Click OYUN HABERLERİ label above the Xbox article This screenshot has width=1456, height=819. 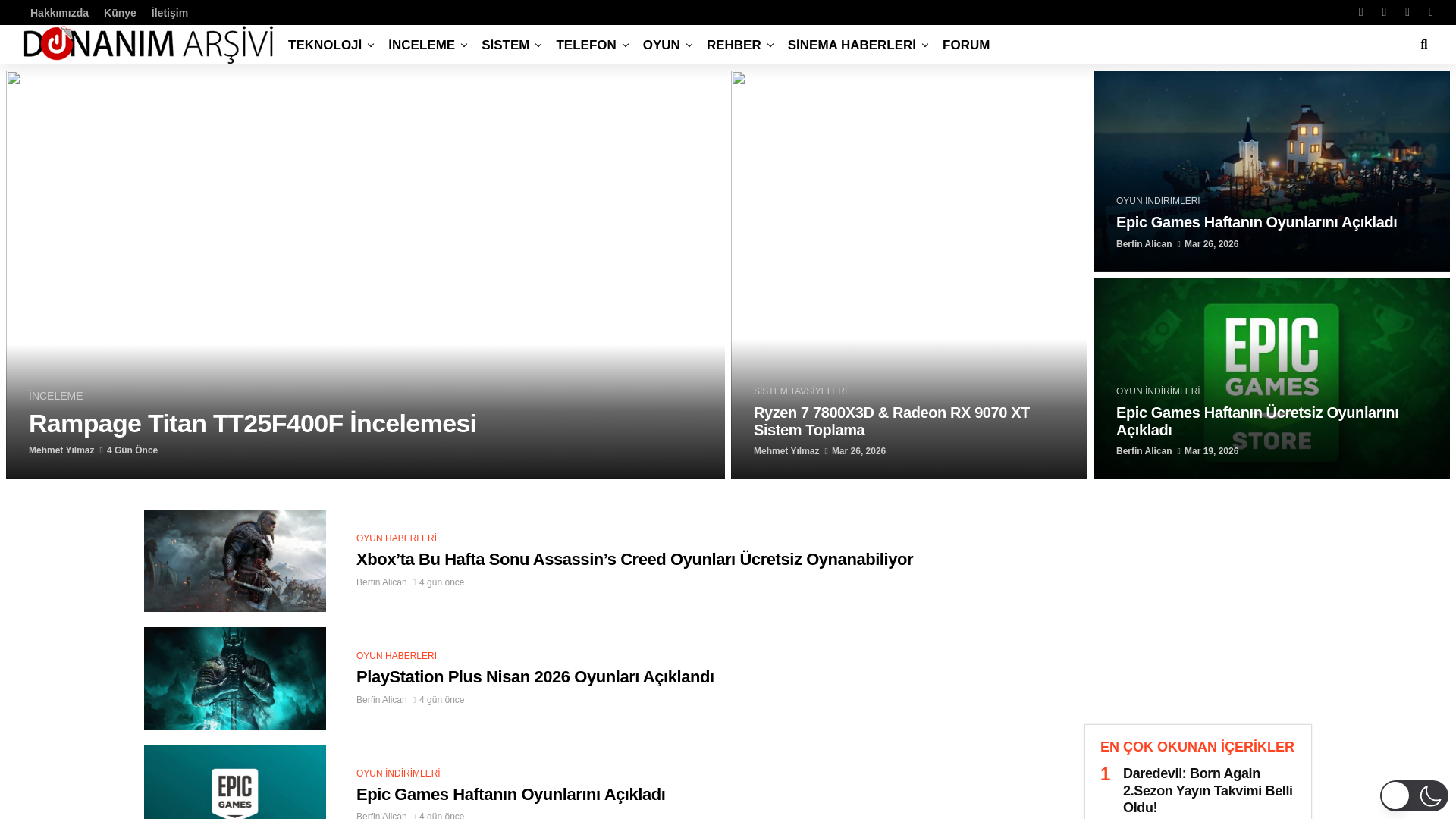397,538
